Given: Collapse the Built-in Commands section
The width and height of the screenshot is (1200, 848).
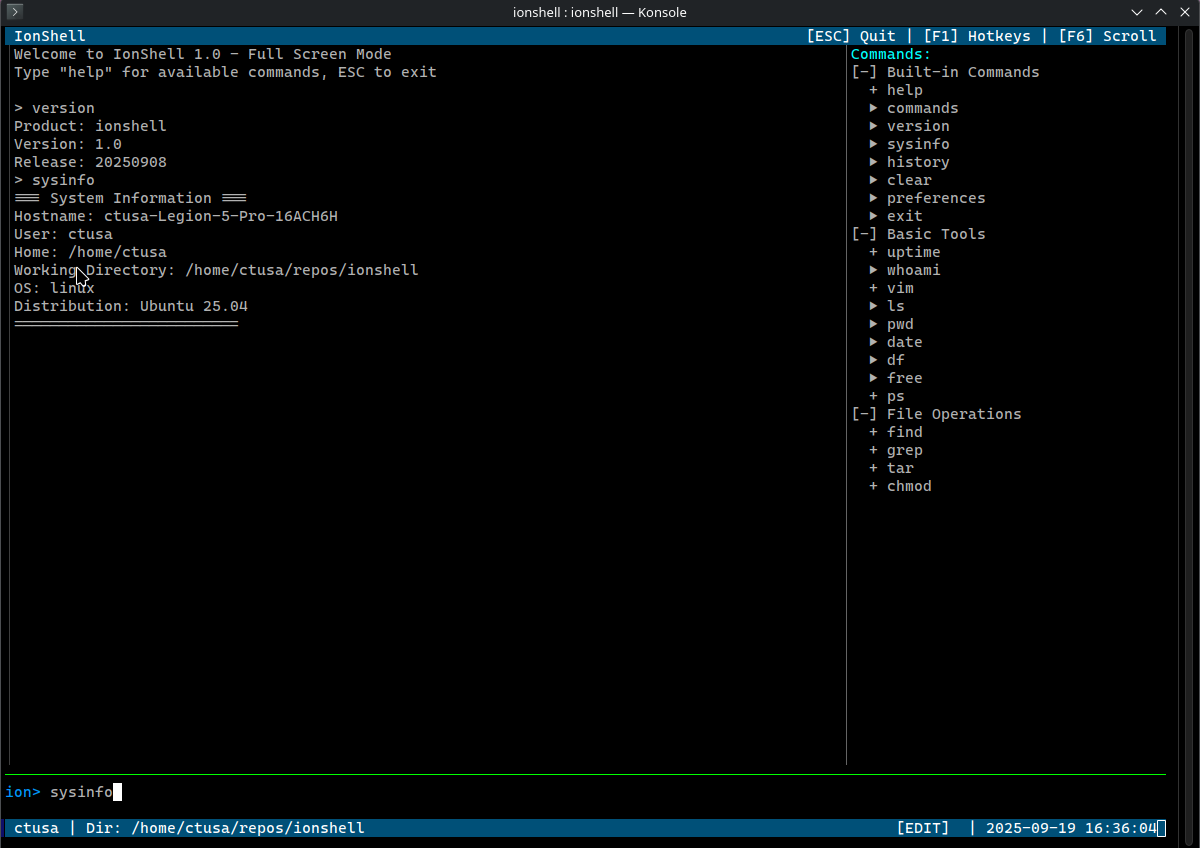Looking at the screenshot, I should click(863, 71).
